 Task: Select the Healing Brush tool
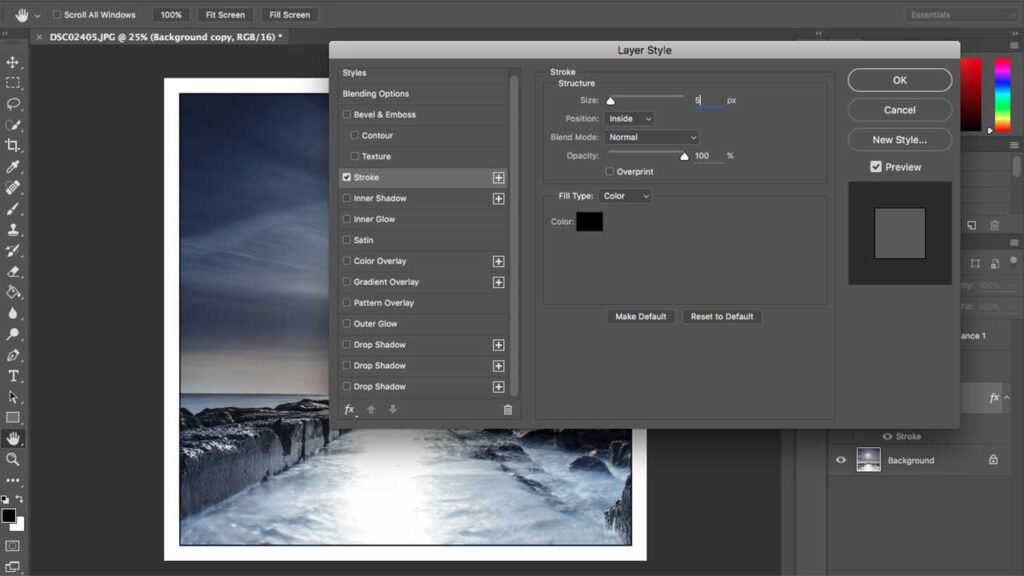12,187
